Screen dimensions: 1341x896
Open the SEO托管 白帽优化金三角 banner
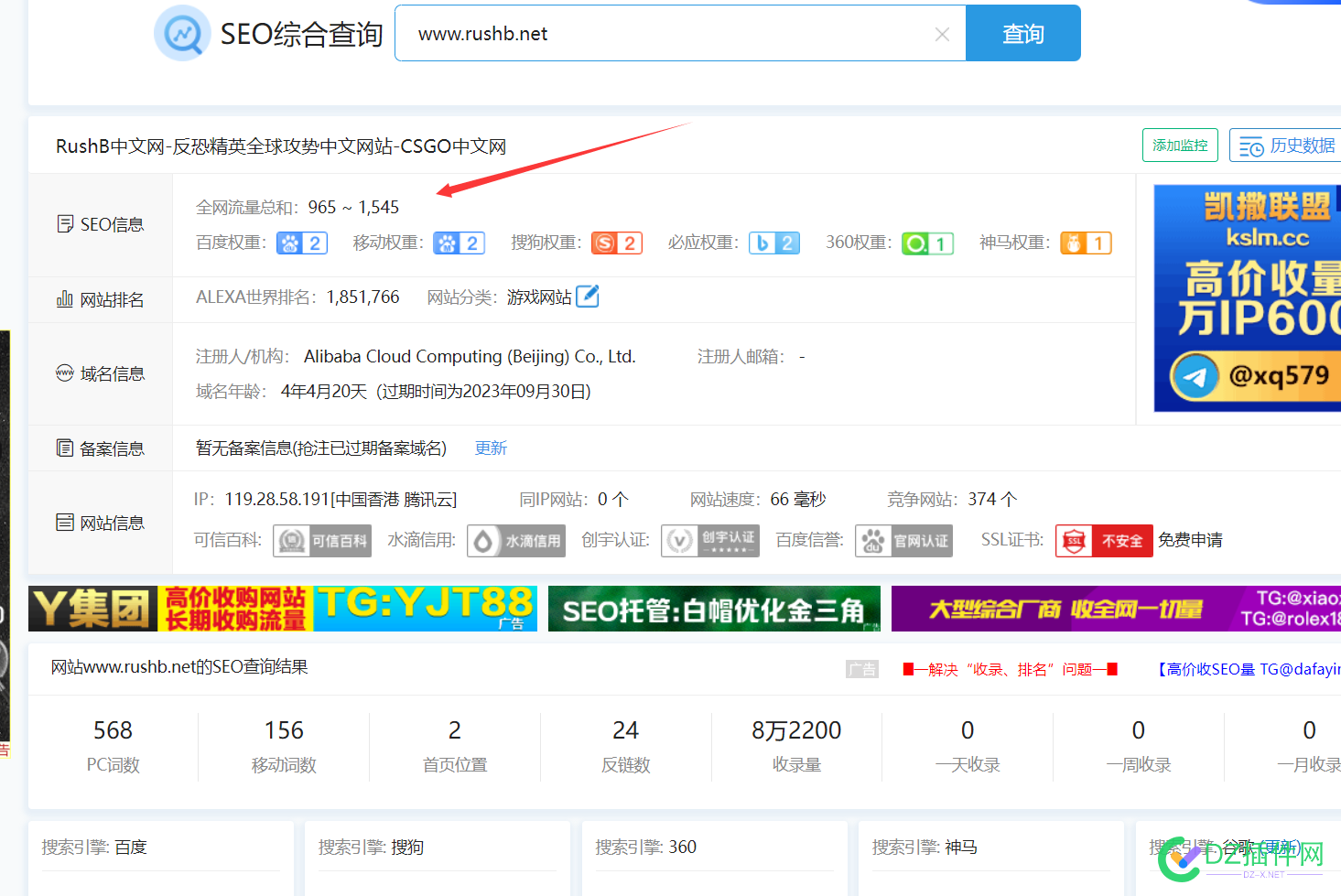pyautogui.click(x=714, y=609)
